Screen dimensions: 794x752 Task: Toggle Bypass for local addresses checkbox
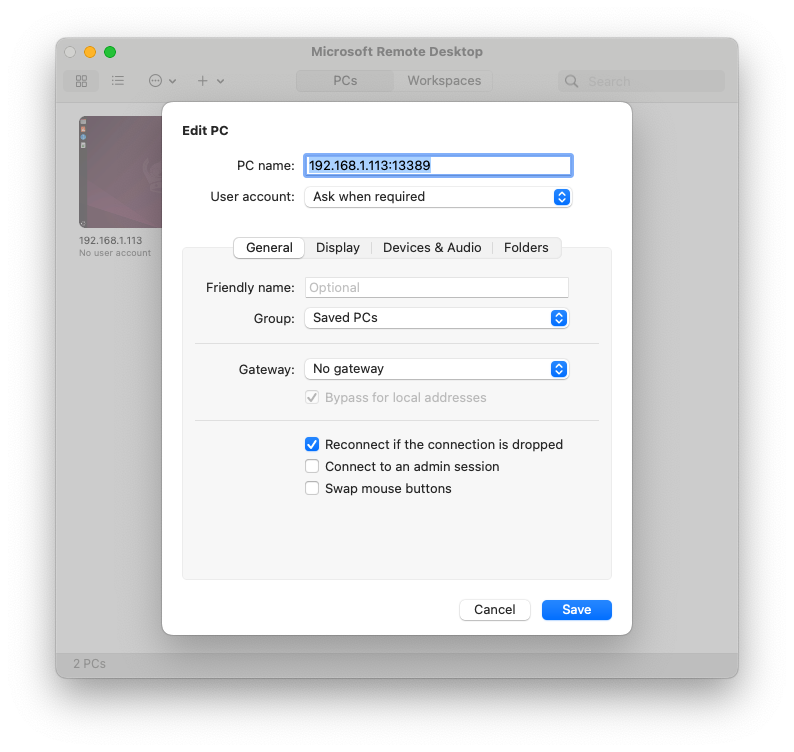[x=312, y=398]
